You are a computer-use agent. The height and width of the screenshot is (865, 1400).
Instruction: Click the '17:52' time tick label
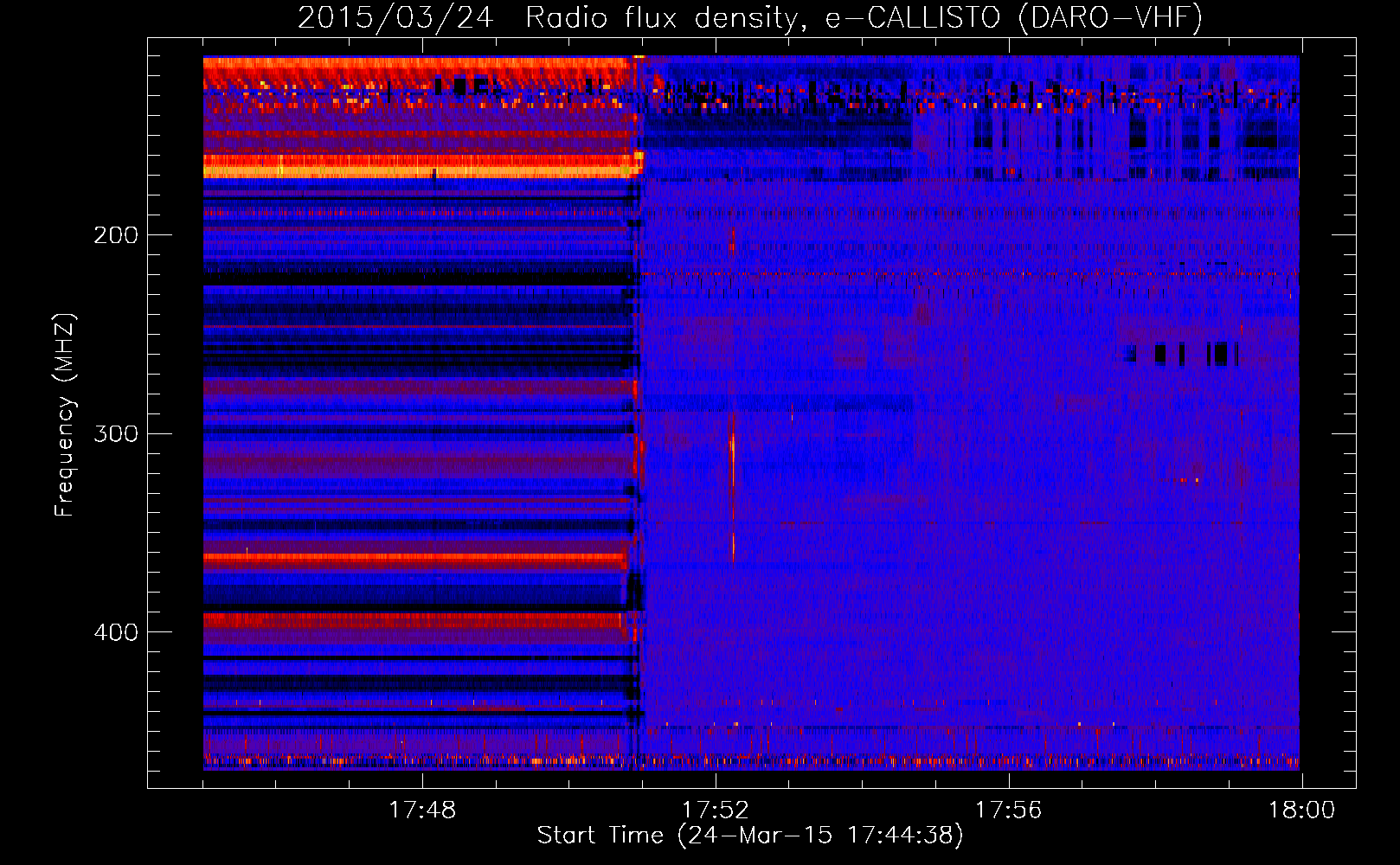point(715,811)
